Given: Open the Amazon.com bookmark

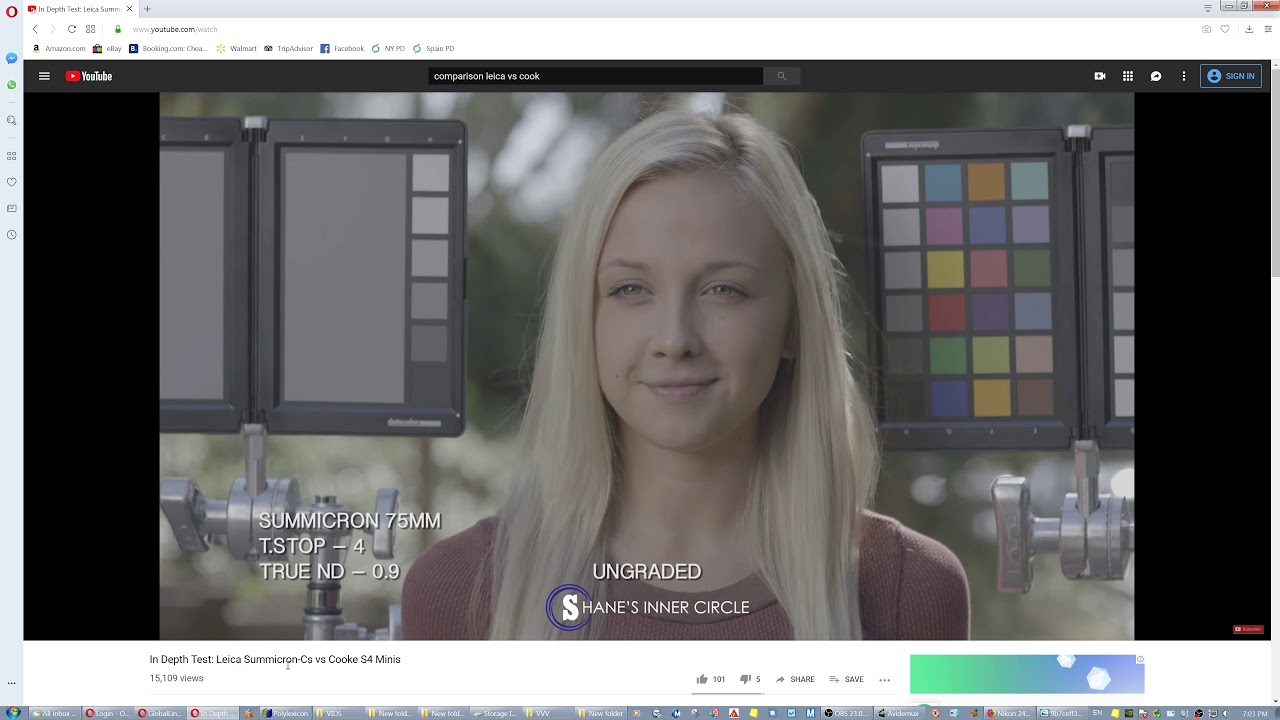Looking at the screenshot, I should click(59, 48).
